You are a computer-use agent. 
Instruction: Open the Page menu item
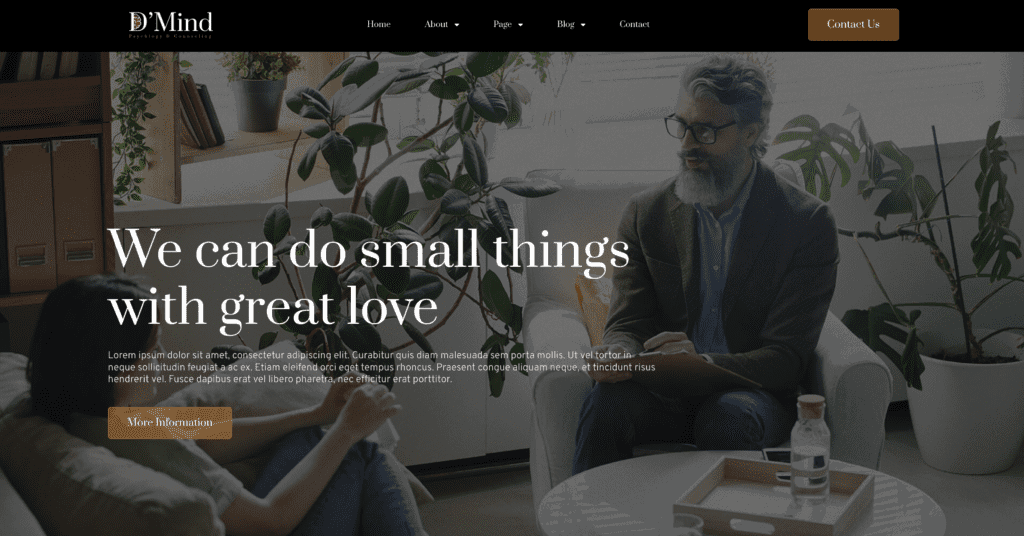(502, 24)
